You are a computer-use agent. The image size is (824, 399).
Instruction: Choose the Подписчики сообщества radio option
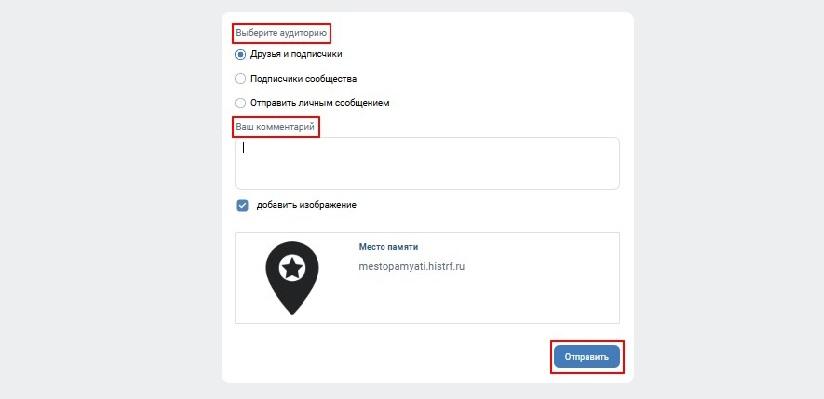[240, 79]
